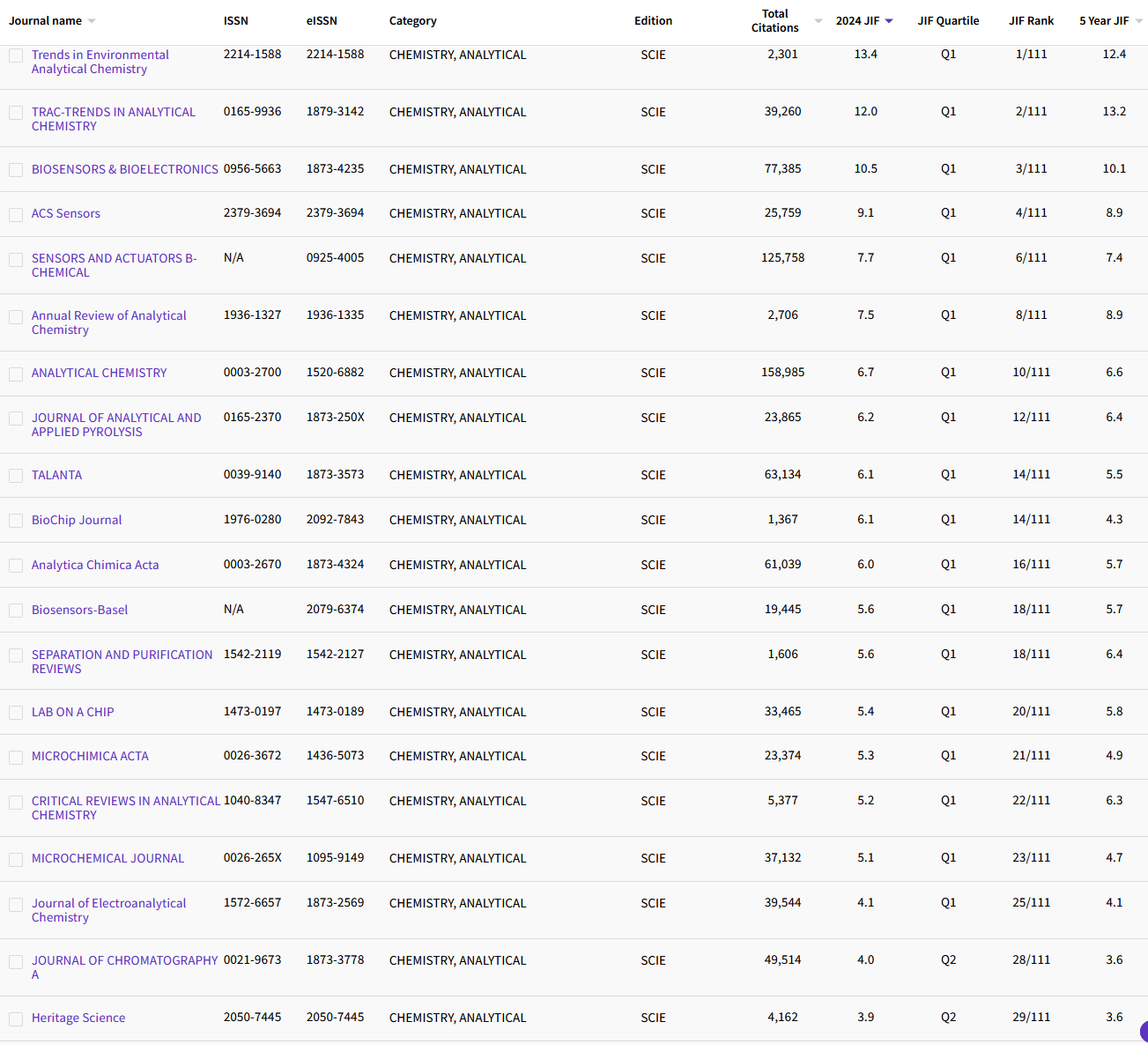Open the Analytica Chimica Acta link
The height and width of the screenshot is (1044, 1148).
tap(95, 565)
